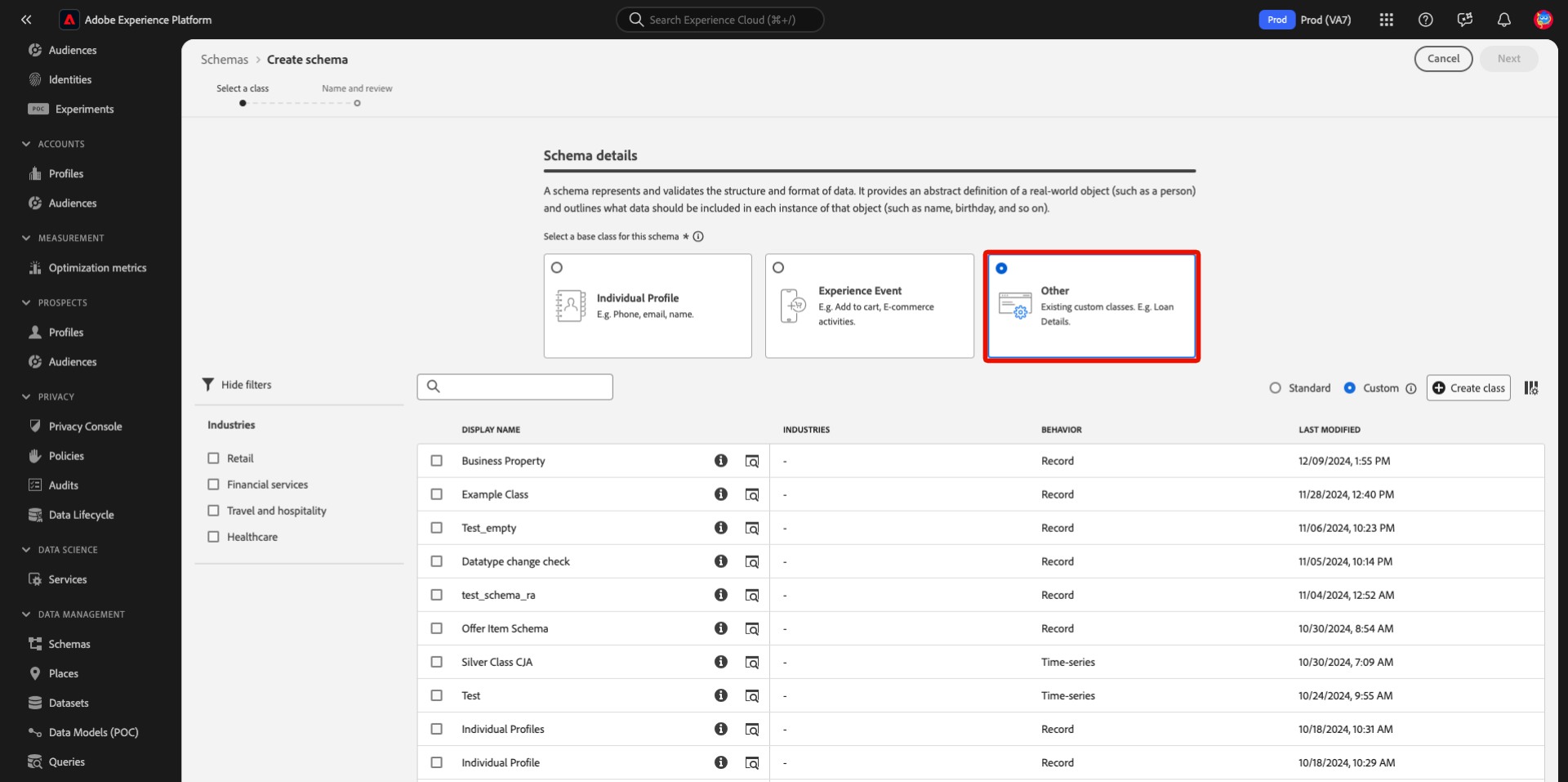1568x782 pixels.
Task: Click the Hide filters funnel icon
Action: (x=208, y=385)
